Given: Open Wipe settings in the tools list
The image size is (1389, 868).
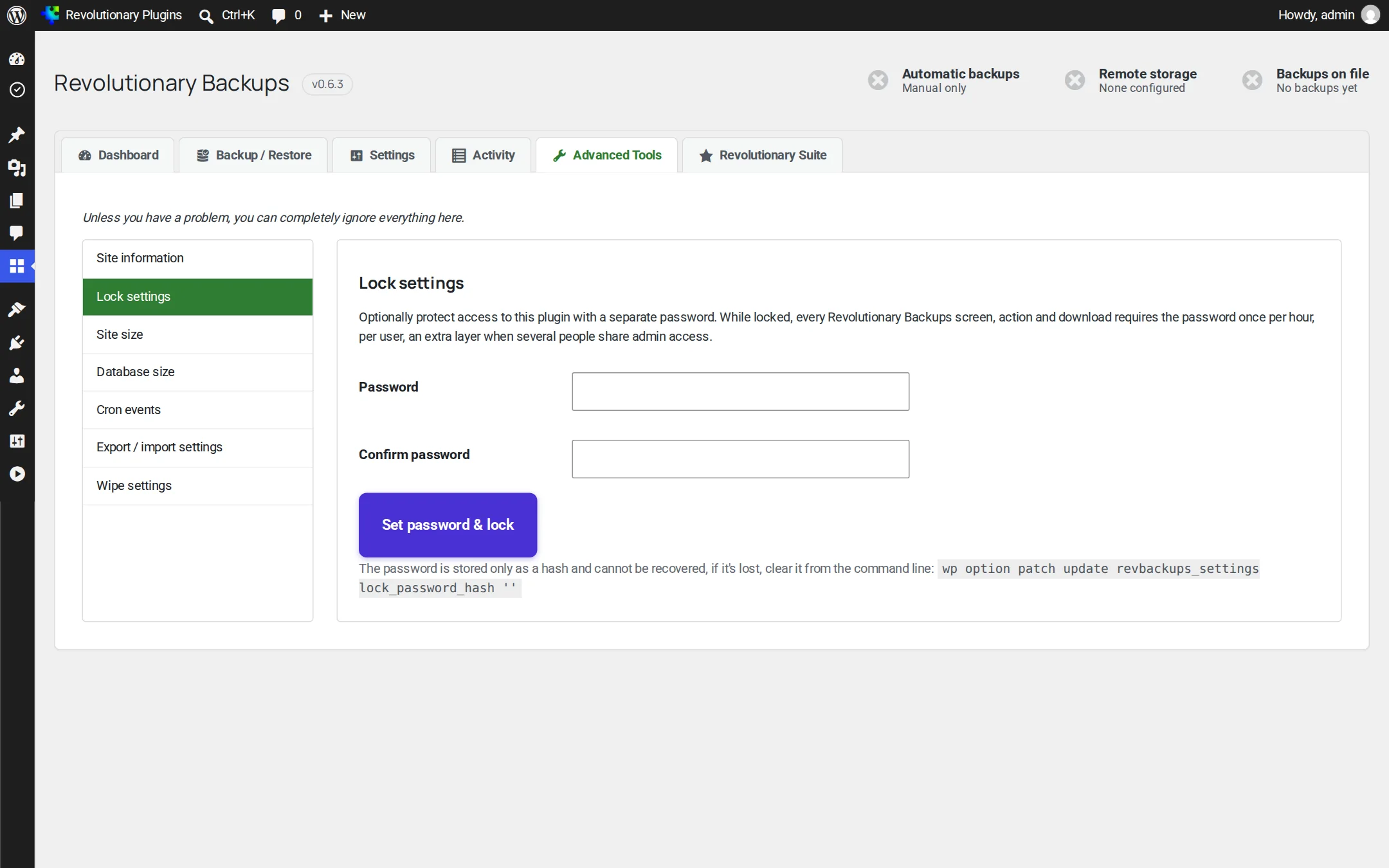Looking at the screenshot, I should click(x=197, y=485).
